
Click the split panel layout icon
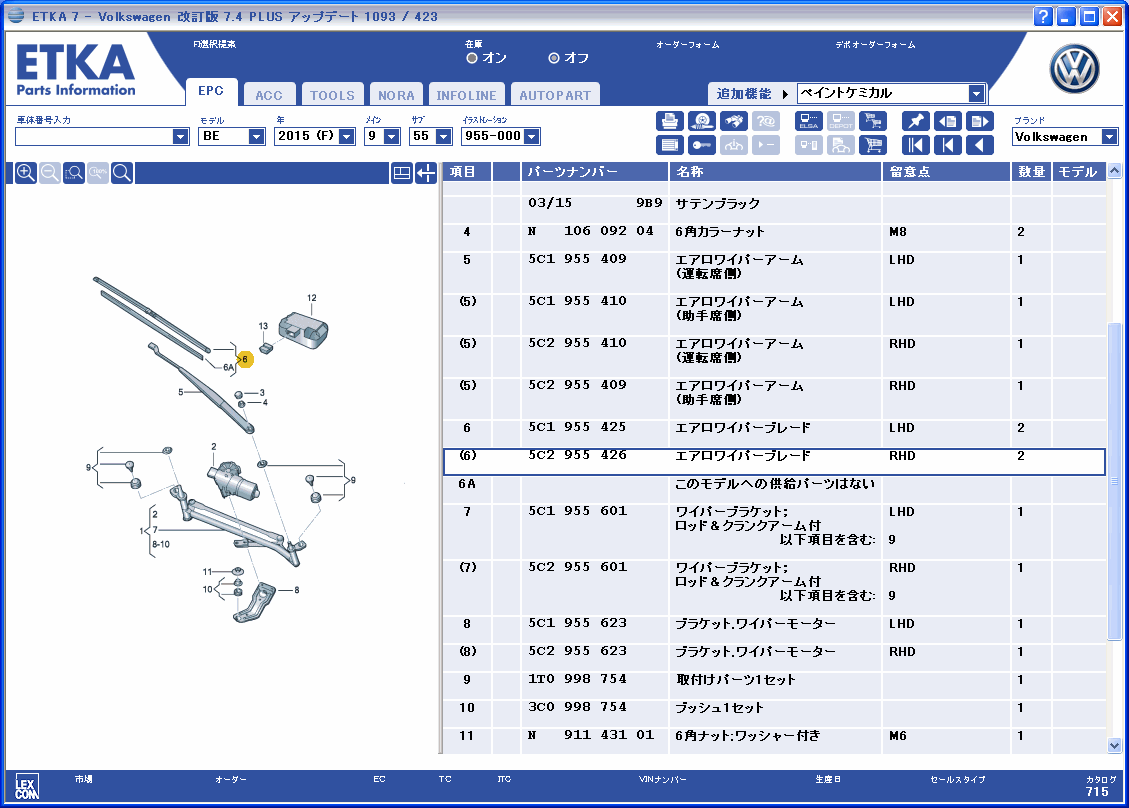(402, 173)
